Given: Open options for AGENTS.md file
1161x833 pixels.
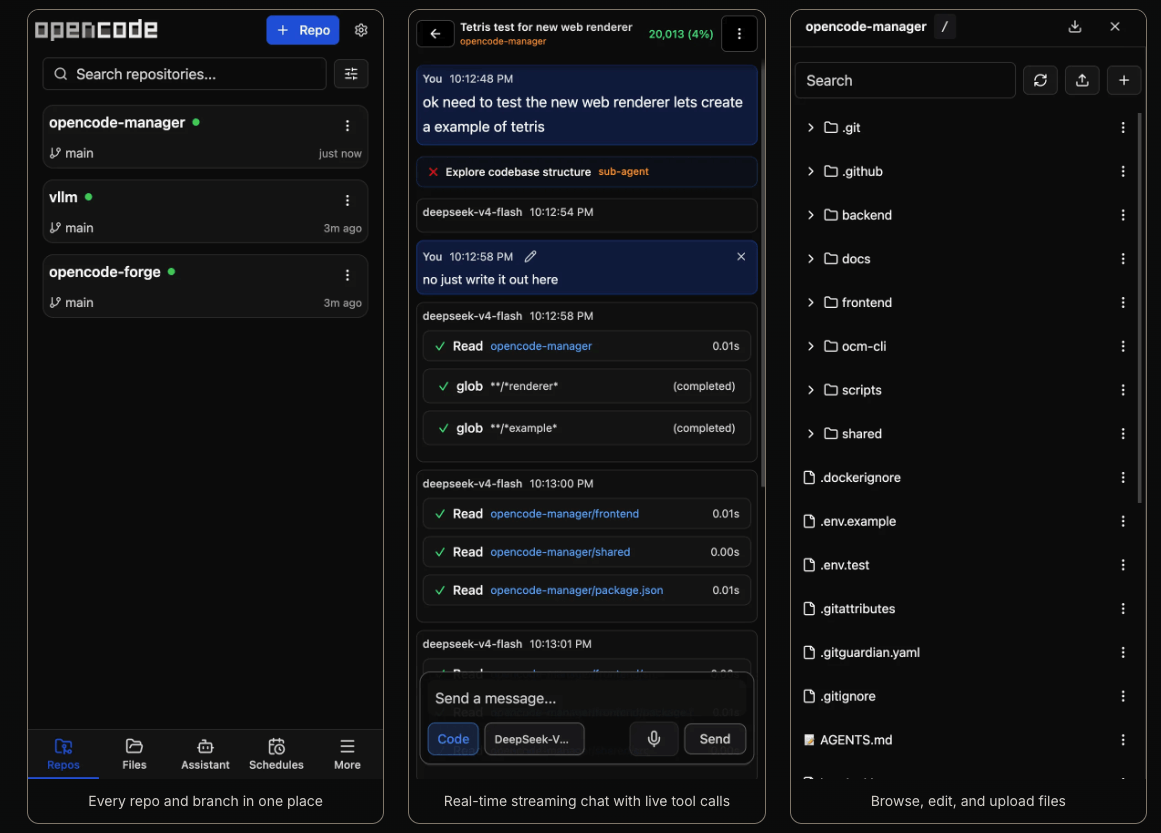Looking at the screenshot, I should point(1123,740).
